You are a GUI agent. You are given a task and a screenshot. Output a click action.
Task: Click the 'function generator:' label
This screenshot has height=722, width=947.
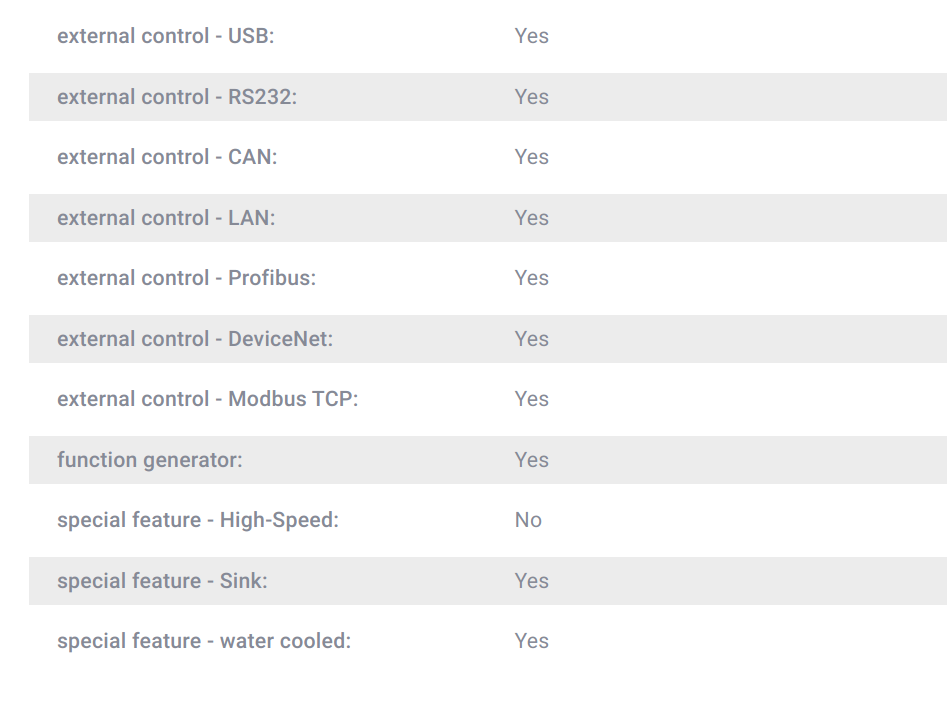pyautogui.click(x=150, y=460)
